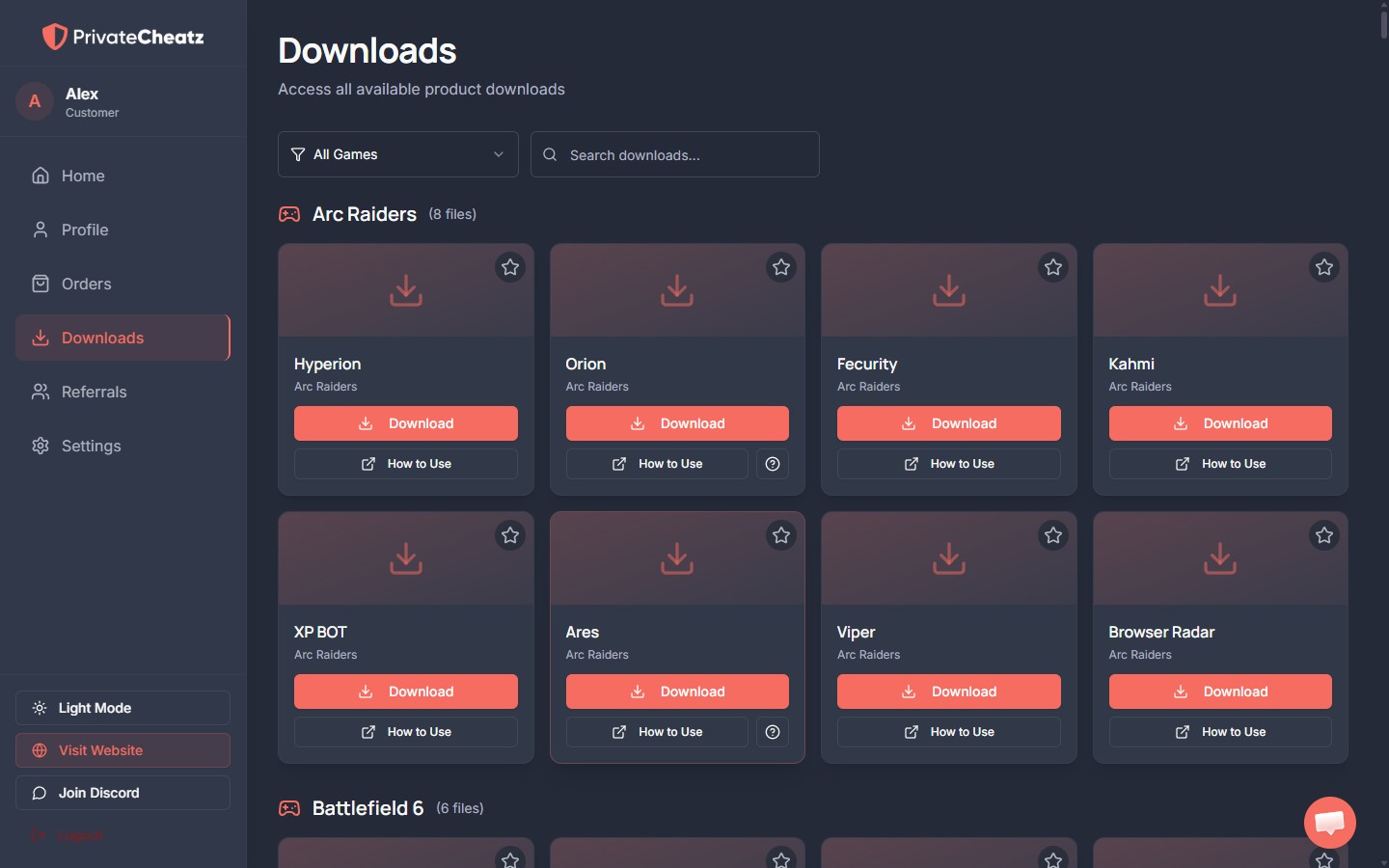Toggle favorite star on Ares card
Viewport: 1389px width, 868px height.
[781, 535]
